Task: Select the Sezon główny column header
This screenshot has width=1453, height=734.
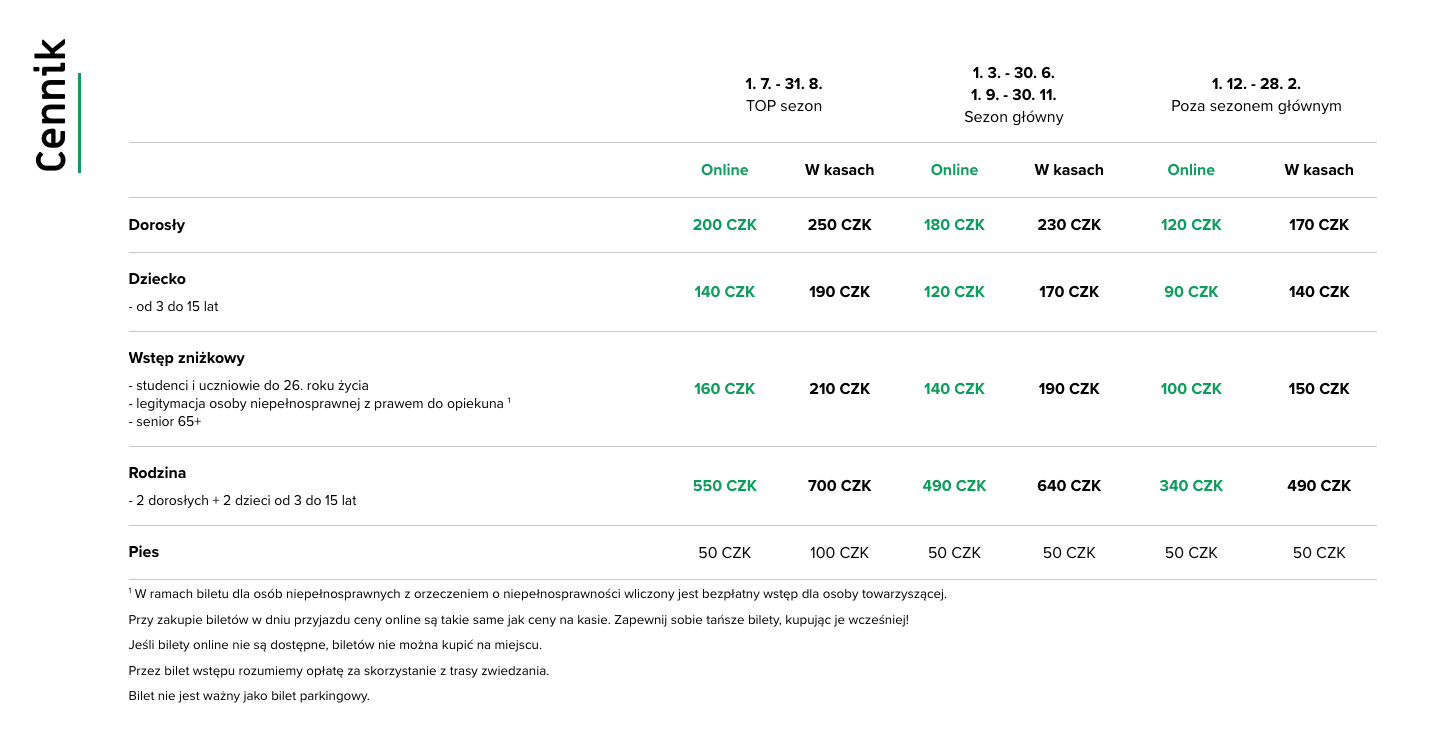Action: pos(1013,95)
